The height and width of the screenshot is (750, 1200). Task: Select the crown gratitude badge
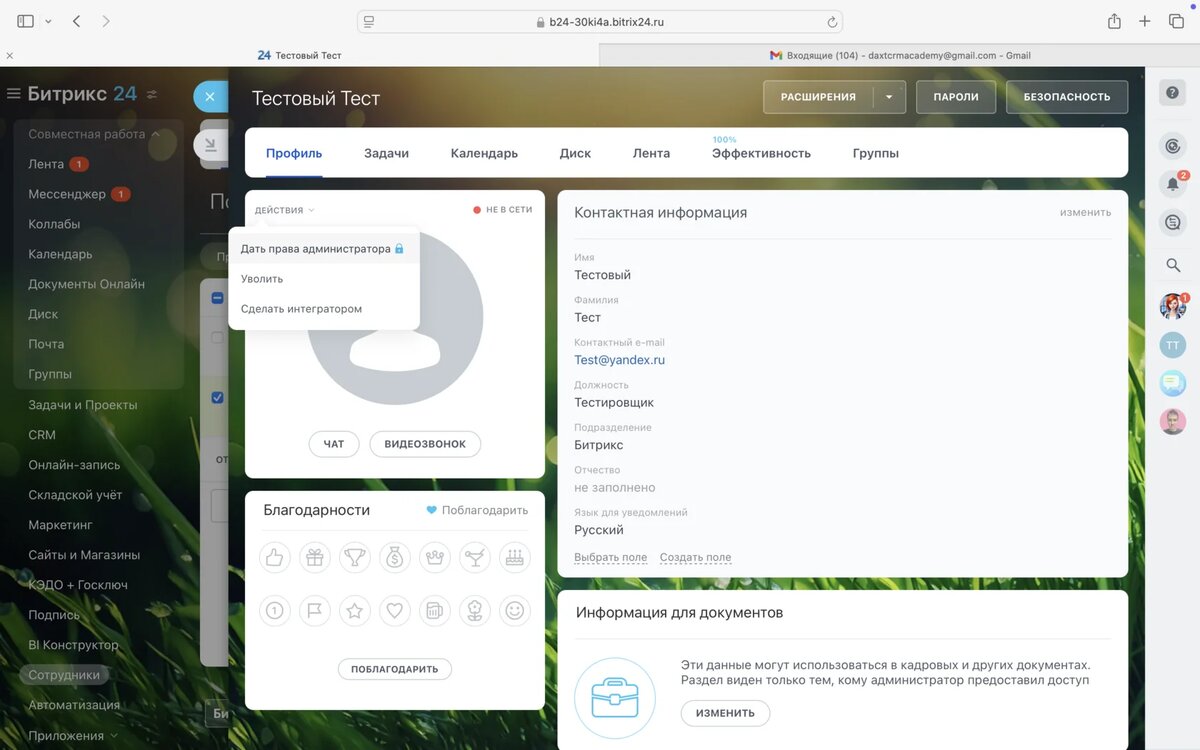tap(435, 557)
